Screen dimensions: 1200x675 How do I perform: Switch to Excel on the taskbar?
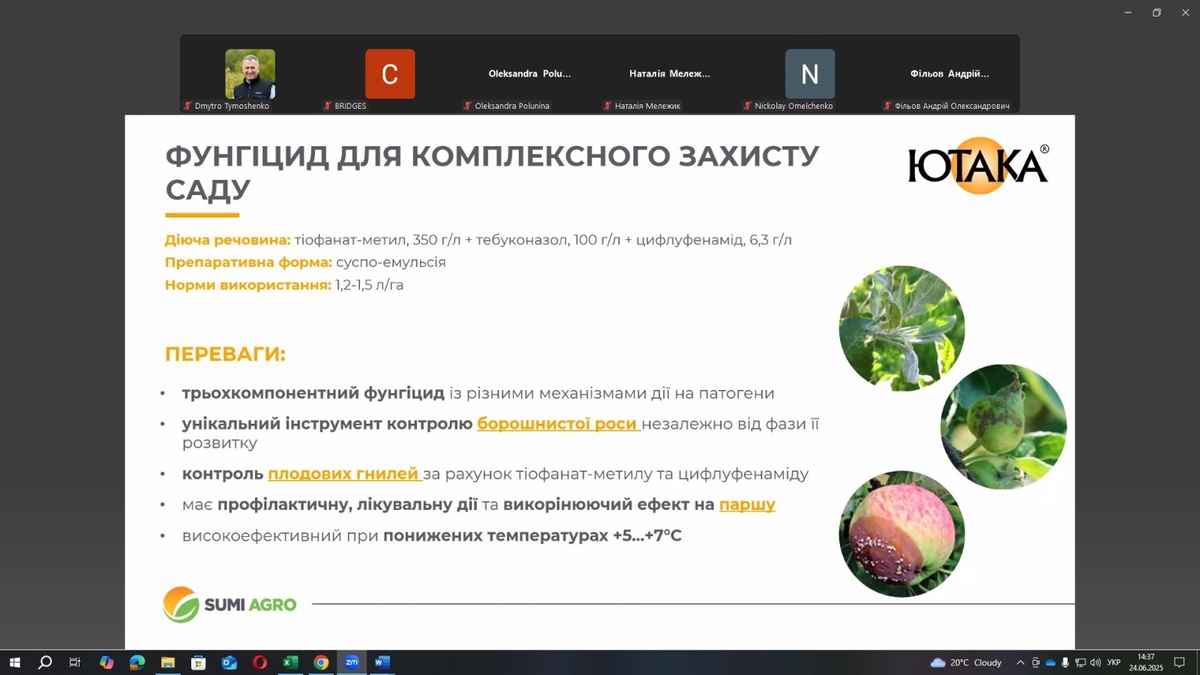click(x=290, y=662)
